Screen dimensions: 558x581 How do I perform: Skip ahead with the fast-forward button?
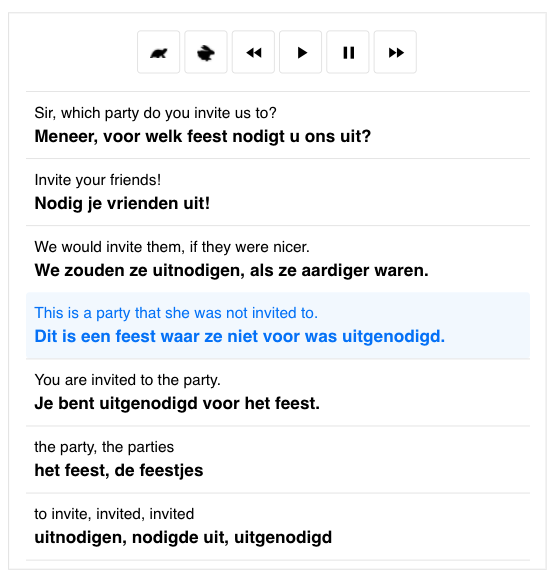[395, 52]
